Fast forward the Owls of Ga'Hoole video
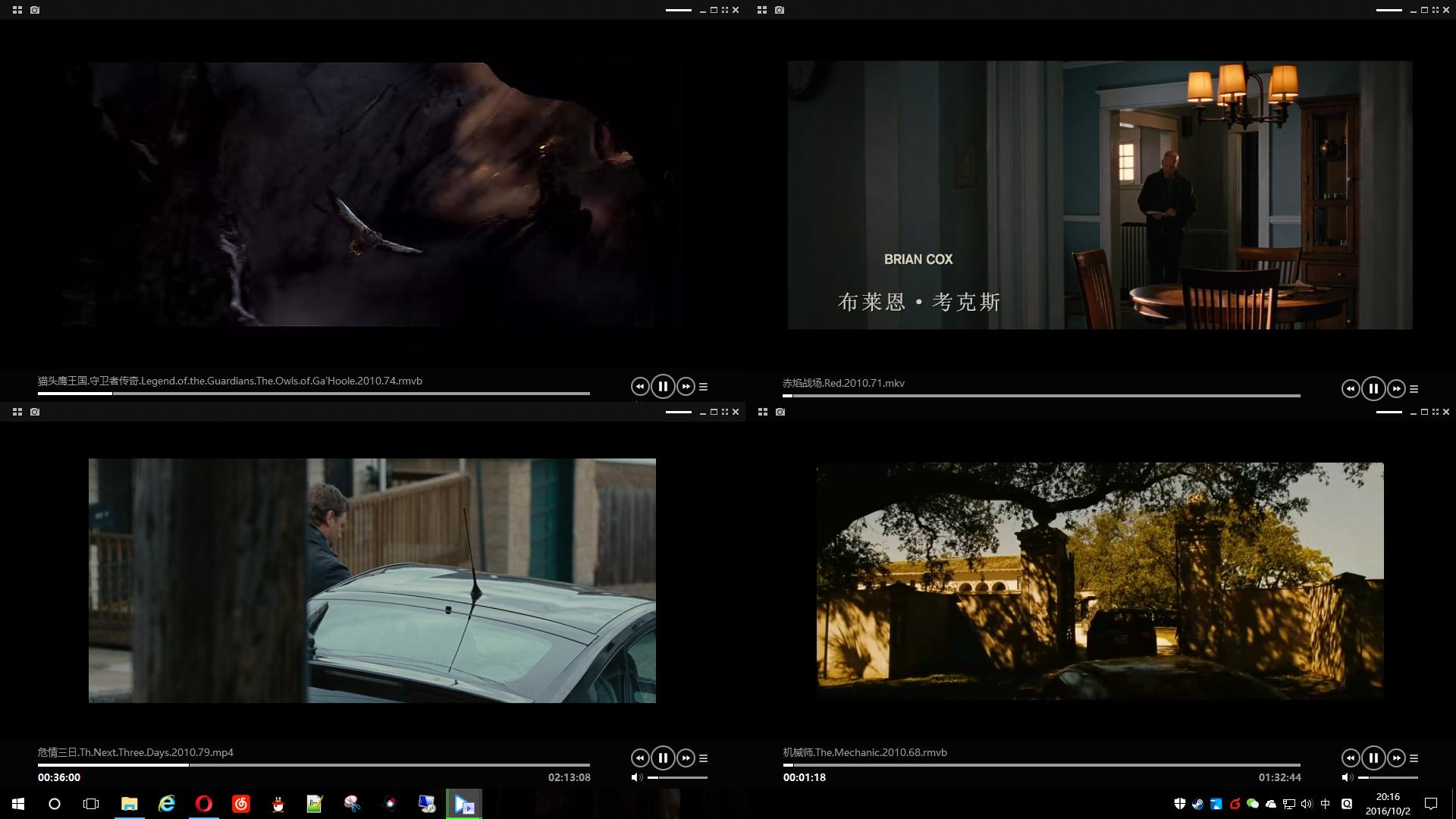 point(686,387)
